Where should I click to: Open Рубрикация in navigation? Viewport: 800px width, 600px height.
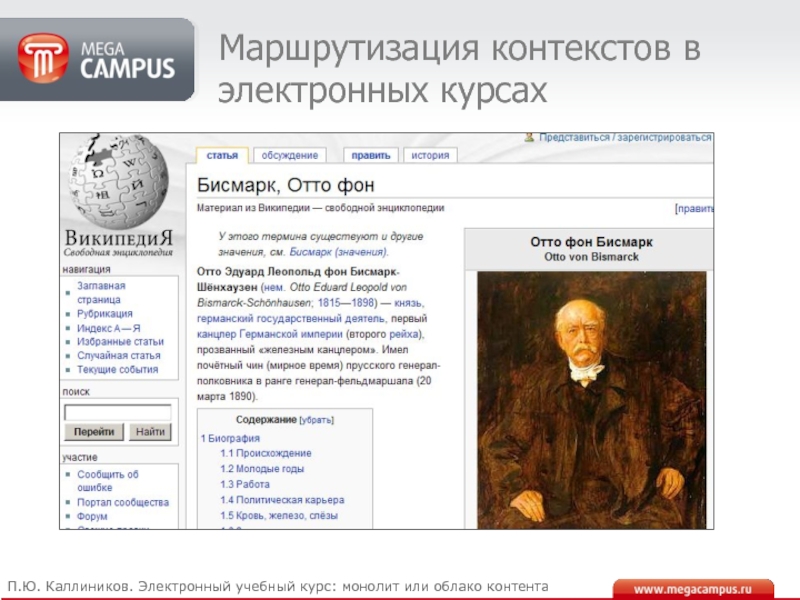point(105,314)
